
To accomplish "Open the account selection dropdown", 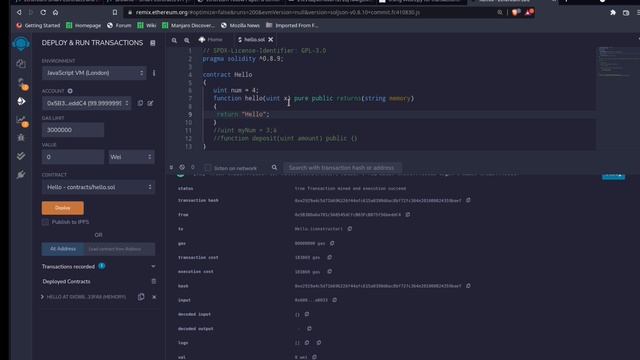I will [x=87, y=103].
